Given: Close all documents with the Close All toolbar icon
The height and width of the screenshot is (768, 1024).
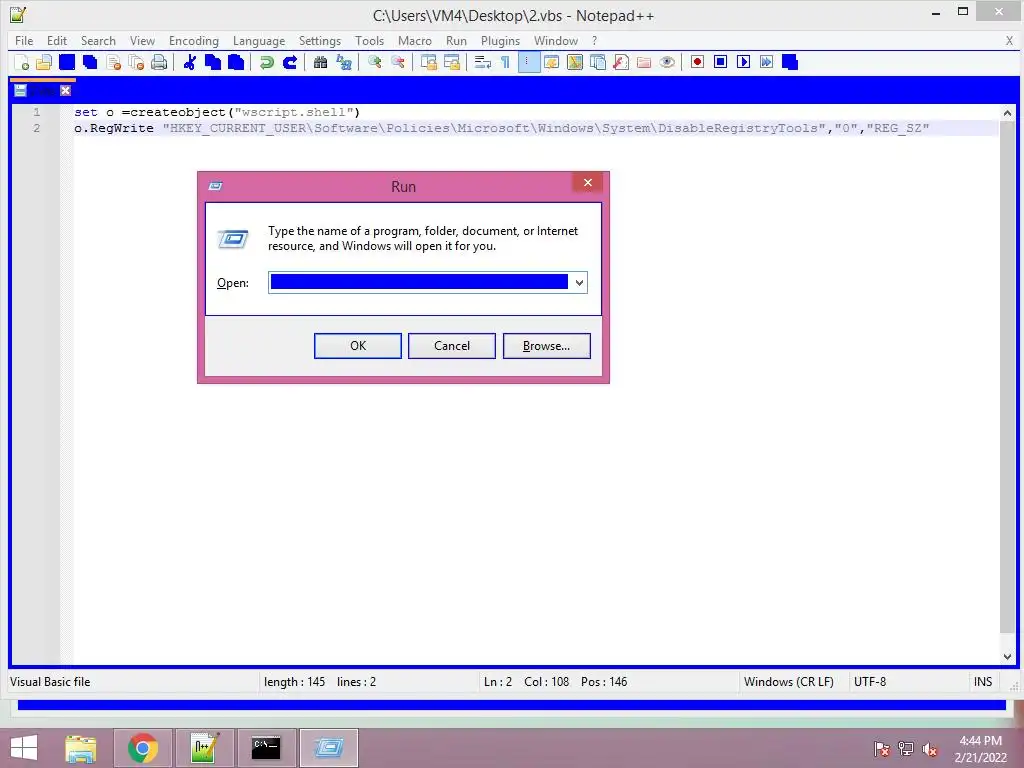Looking at the screenshot, I should point(136,62).
